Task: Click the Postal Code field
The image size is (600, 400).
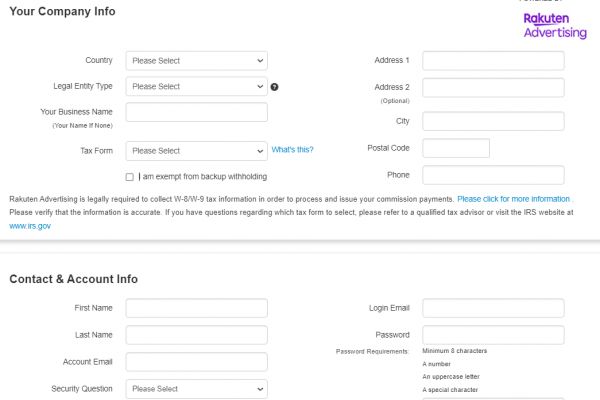Action: click(456, 148)
